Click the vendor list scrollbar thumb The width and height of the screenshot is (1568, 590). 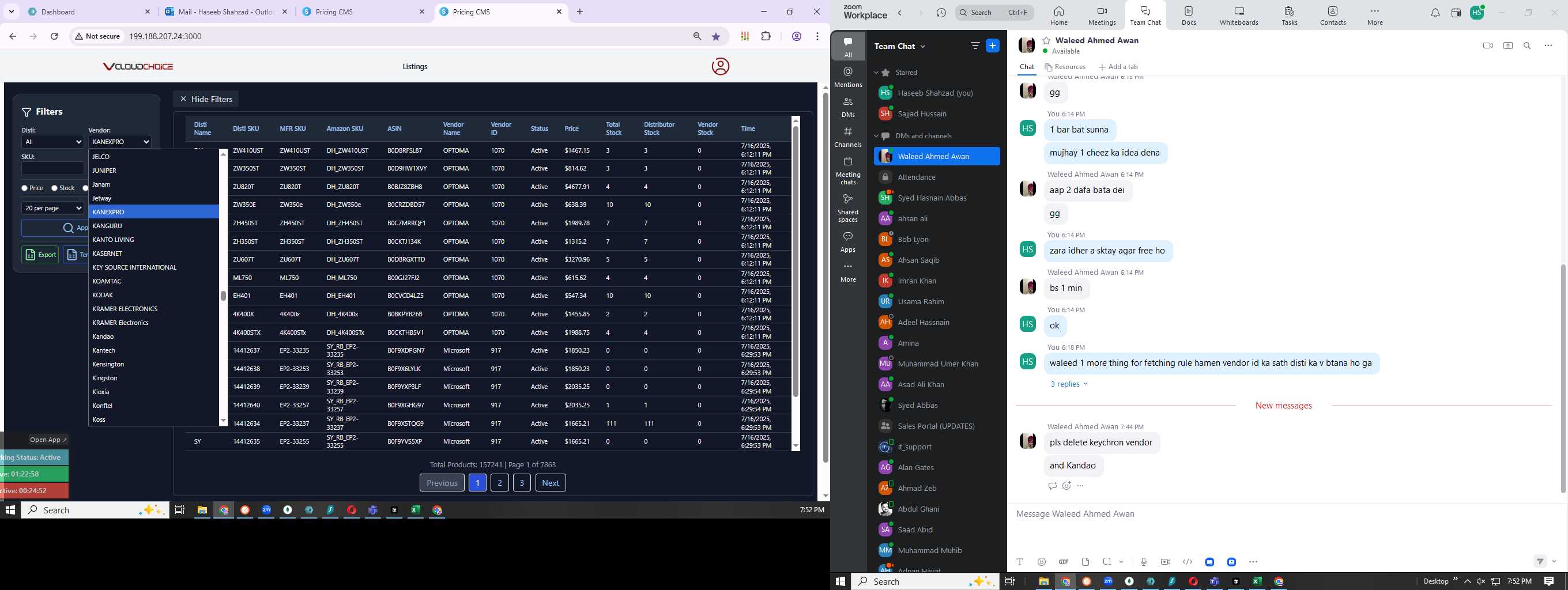tap(223, 296)
